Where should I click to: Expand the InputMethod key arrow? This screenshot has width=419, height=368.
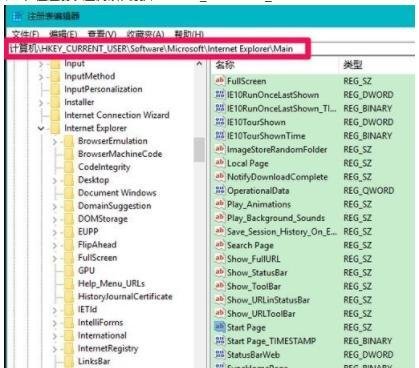click(x=41, y=77)
